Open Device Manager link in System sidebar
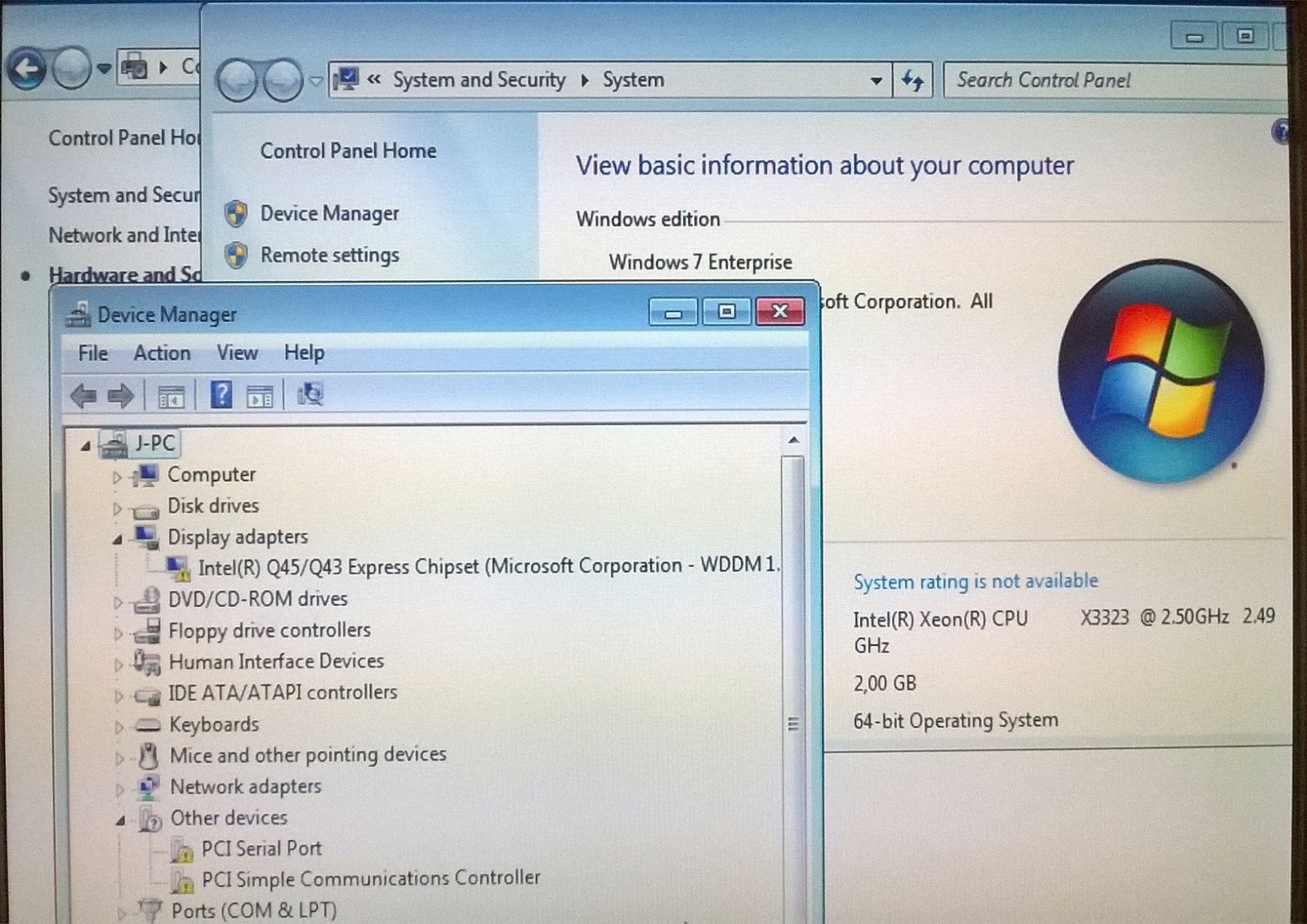This screenshot has width=1307, height=924. click(329, 214)
